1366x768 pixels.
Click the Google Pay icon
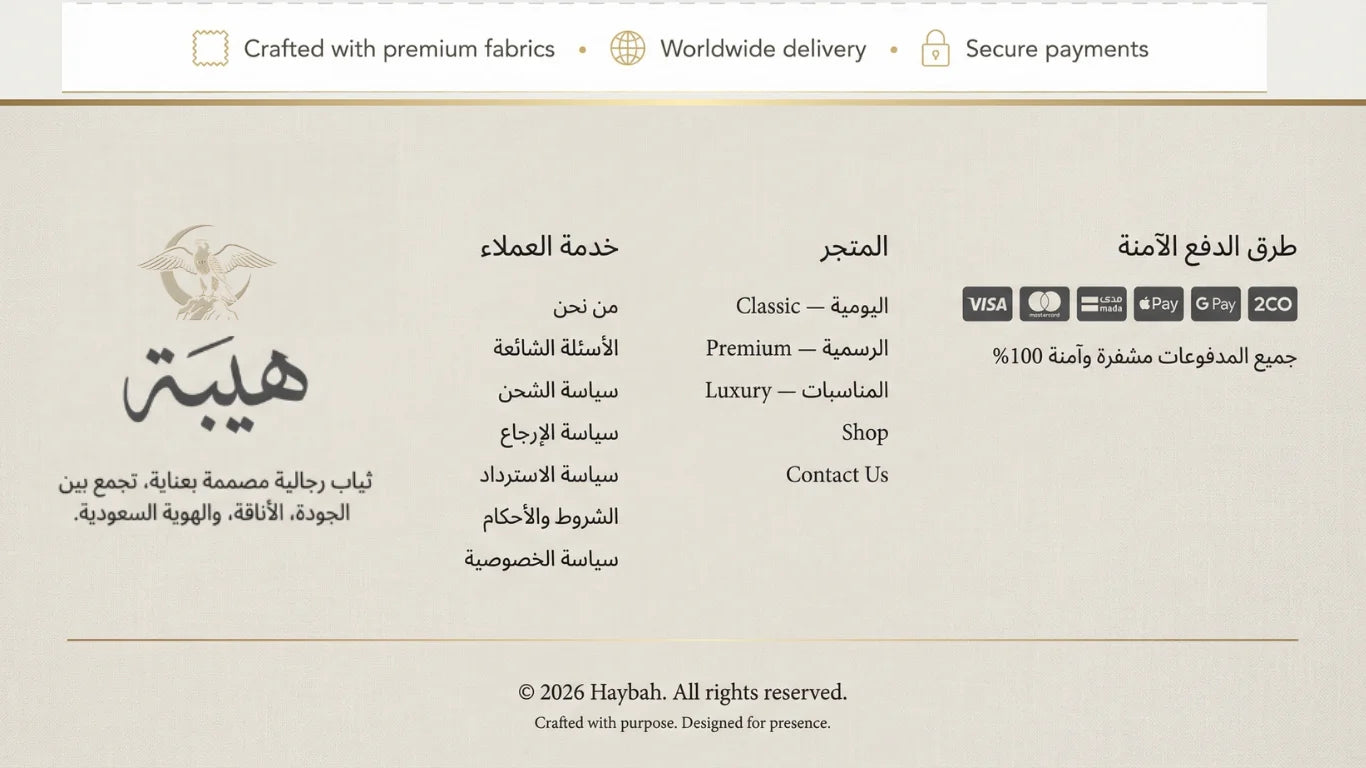point(1215,304)
